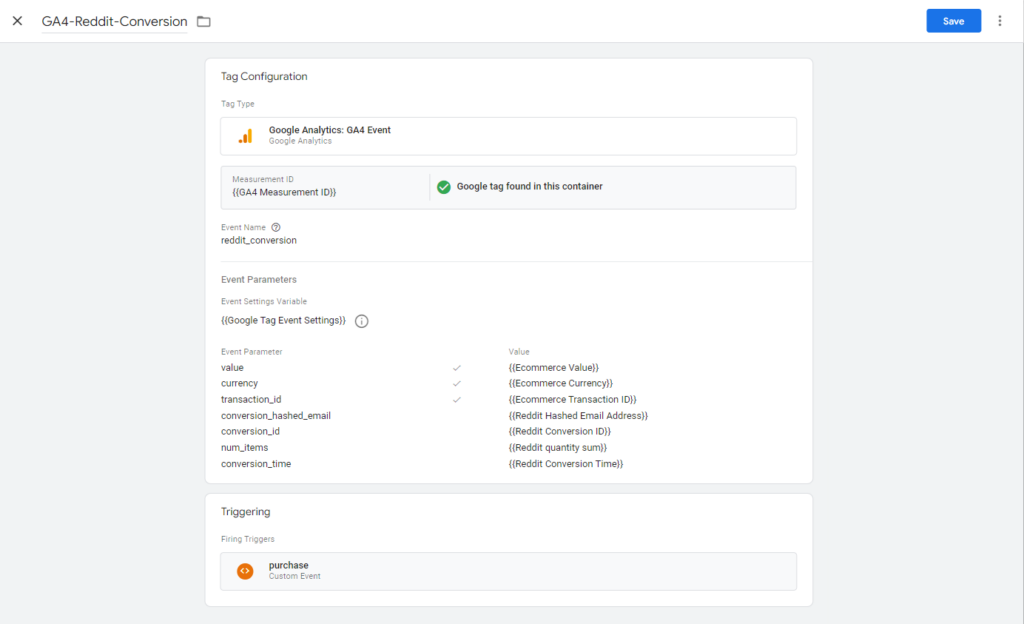Edit the GA4-Reddit-Conversion tag name field
1024x624 pixels.
click(114, 21)
